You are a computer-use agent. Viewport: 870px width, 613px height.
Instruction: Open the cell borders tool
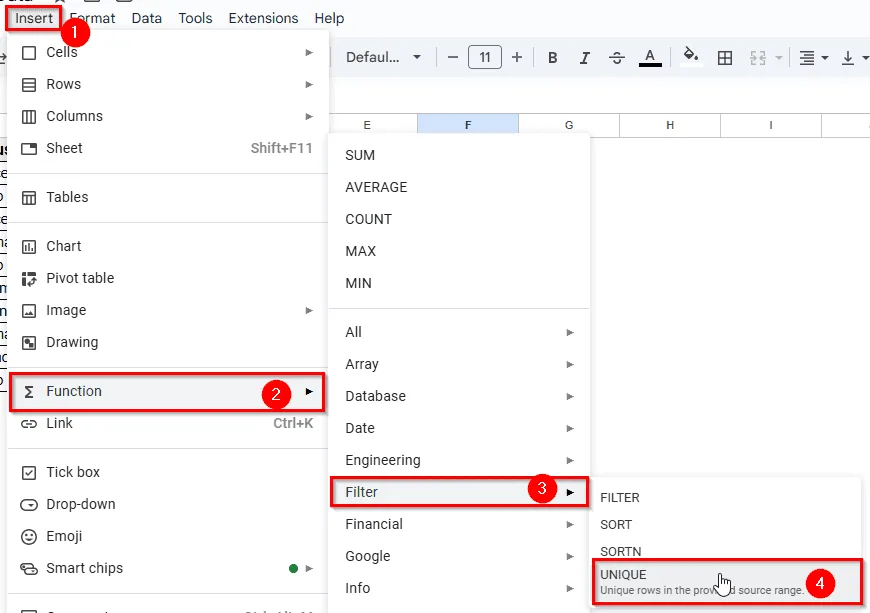pos(725,58)
